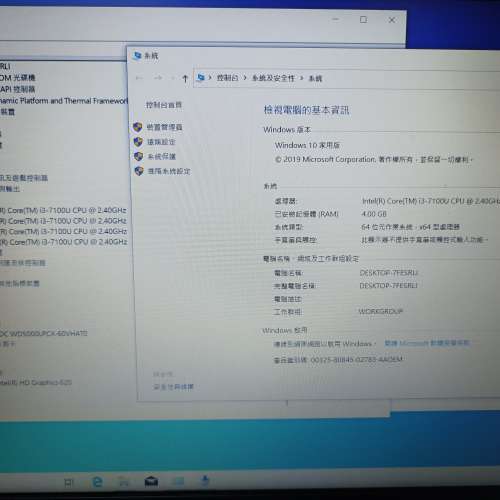Open Task View from the taskbar
The height and width of the screenshot is (500, 500).
coord(68,482)
